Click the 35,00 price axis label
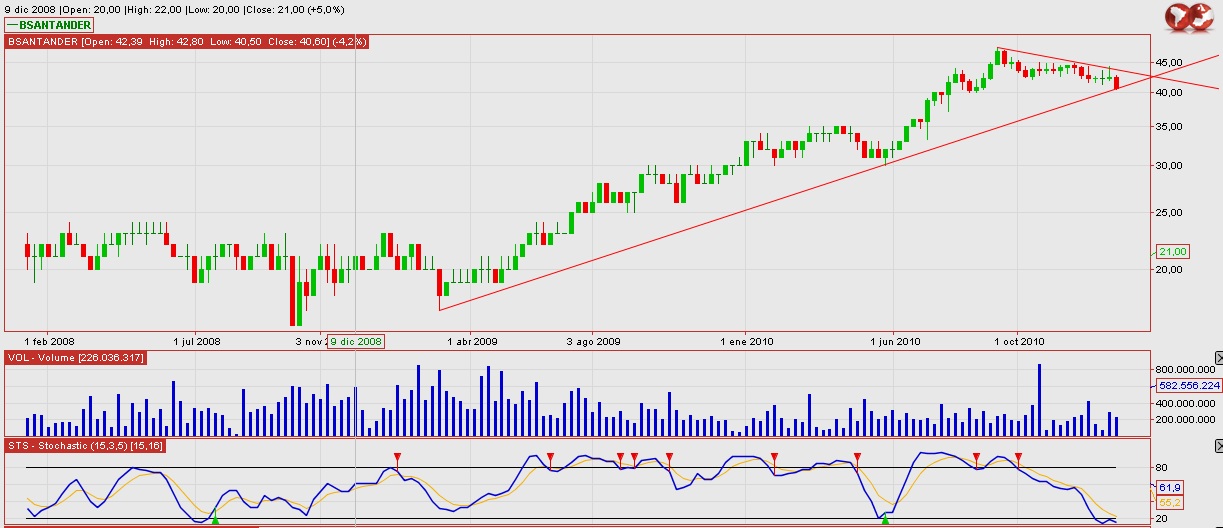Viewport: 1223px width, 528px height. [1169, 127]
